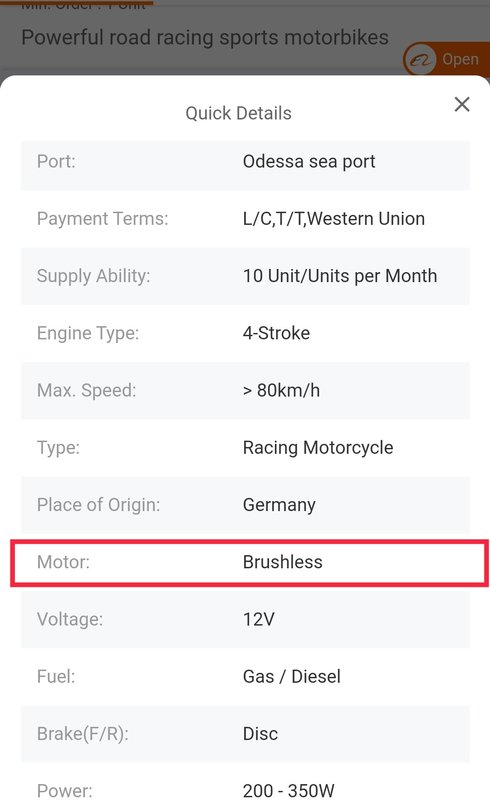Tap the Engine Type 4-Stroke row

tap(245, 333)
